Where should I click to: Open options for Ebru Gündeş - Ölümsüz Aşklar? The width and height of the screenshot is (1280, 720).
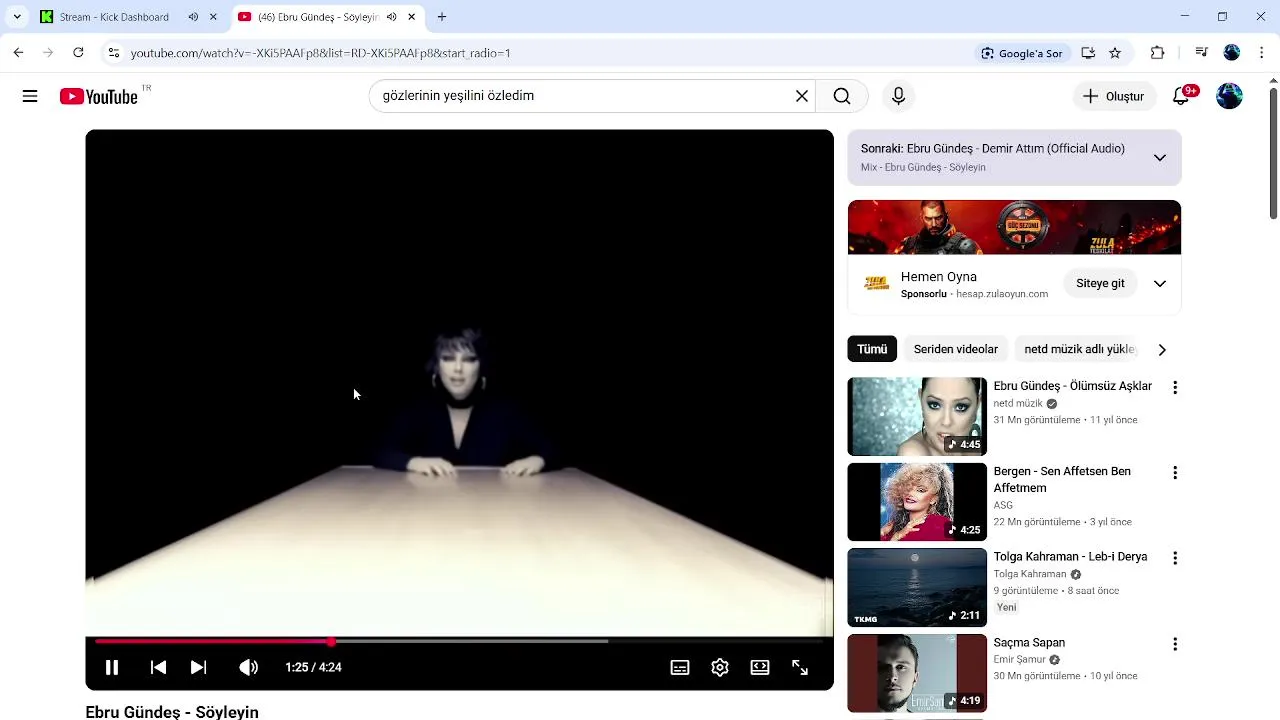(x=1175, y=387)
